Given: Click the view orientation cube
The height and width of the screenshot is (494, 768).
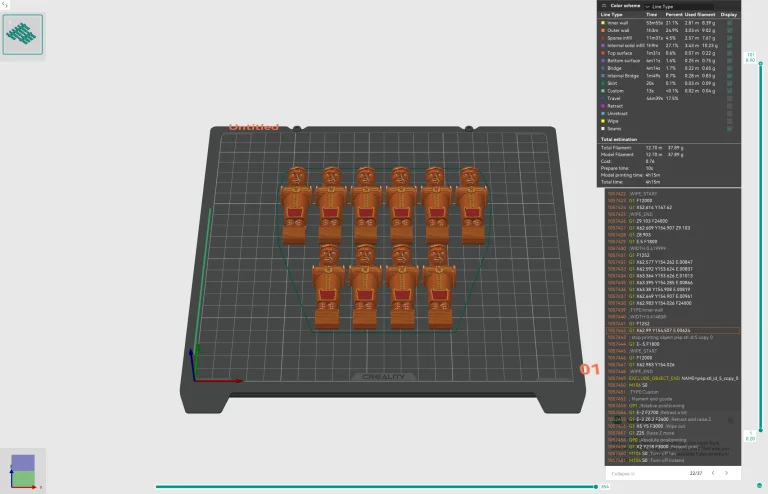Looking at the screenshot, I should [22, 470].
